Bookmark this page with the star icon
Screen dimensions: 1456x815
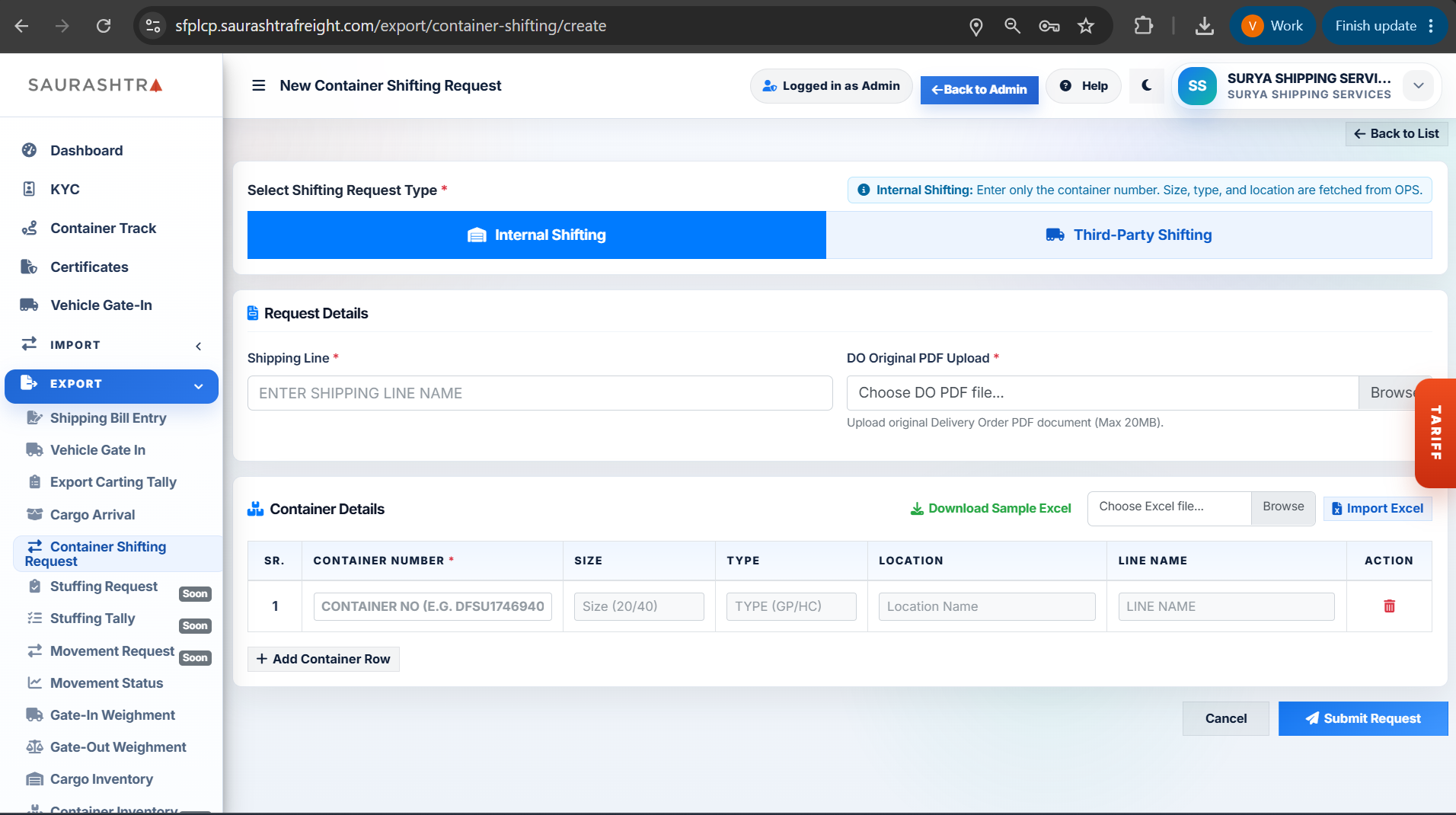point(1086,26)
